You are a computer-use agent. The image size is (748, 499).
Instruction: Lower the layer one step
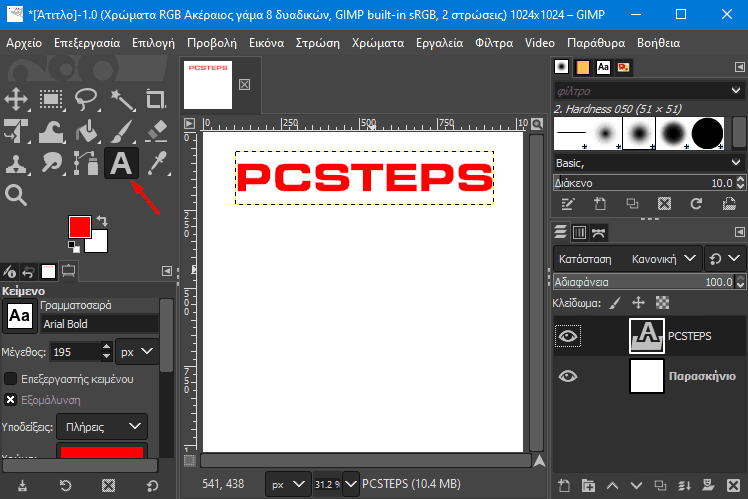click(636, 486)
